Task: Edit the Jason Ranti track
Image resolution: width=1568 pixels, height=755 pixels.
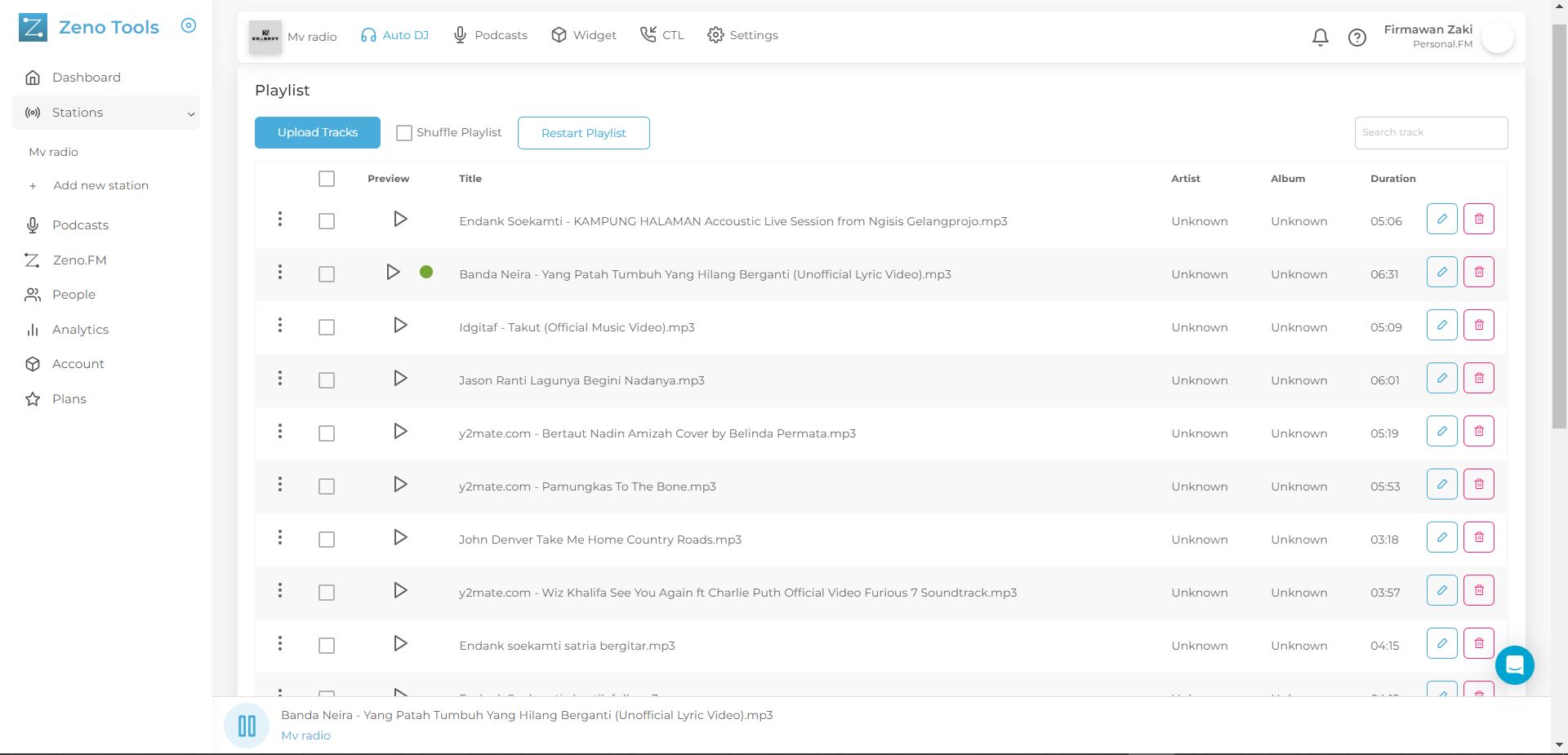Action: (1442, 378)
